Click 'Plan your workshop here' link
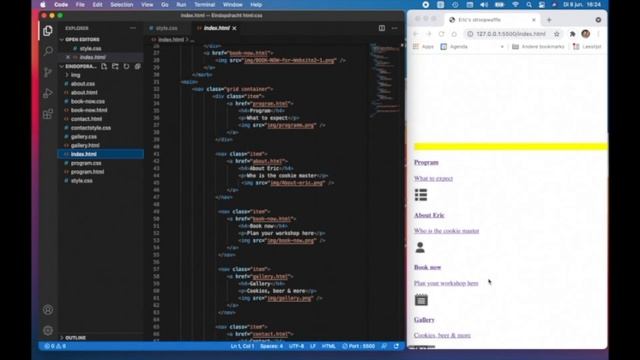Screen dimensions: 640x360 click(446, 283)
